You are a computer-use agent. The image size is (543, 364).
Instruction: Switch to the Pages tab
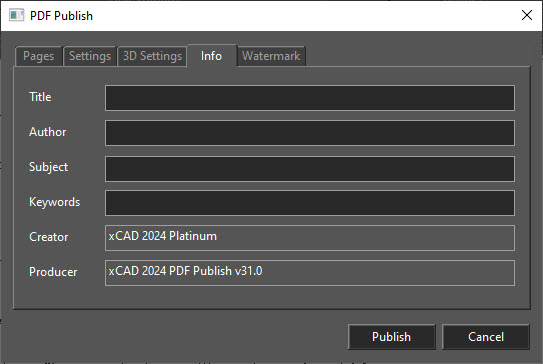(38, 56)
